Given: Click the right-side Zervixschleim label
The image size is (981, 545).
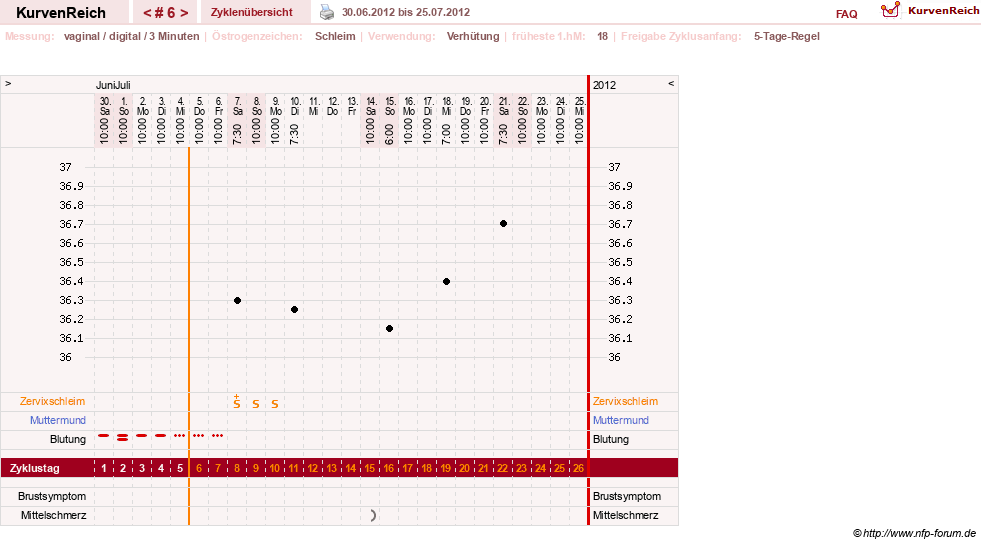Looking at the screenshot, I should click(625, 401).
